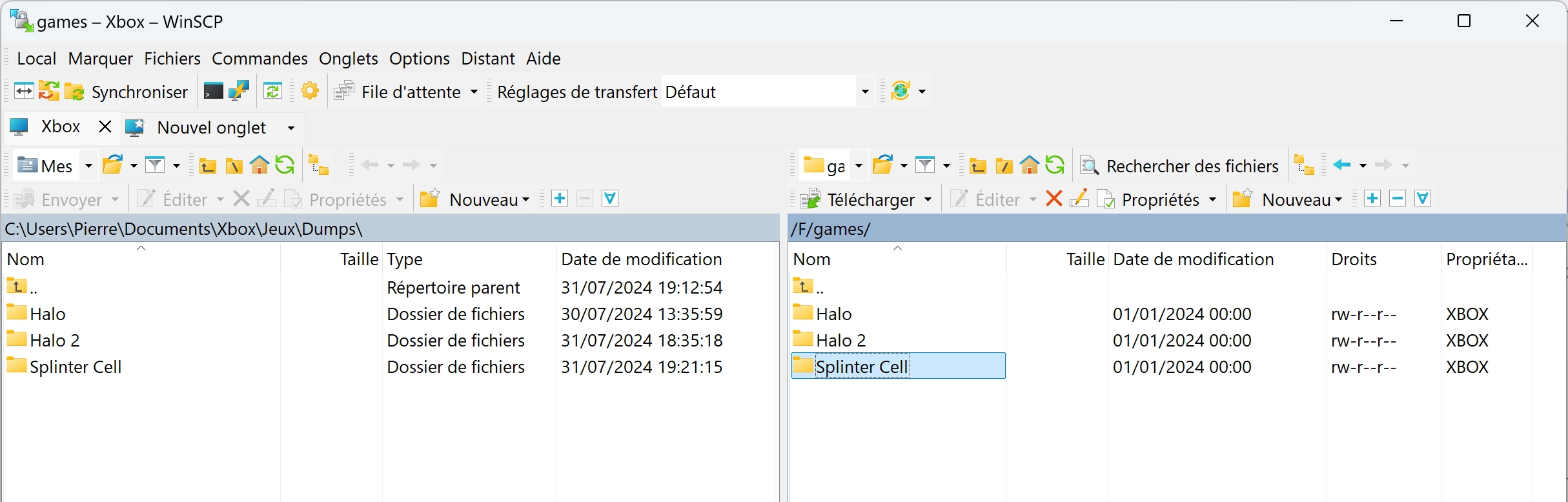Rename the selected remote item icon

tap(1079, 199)
